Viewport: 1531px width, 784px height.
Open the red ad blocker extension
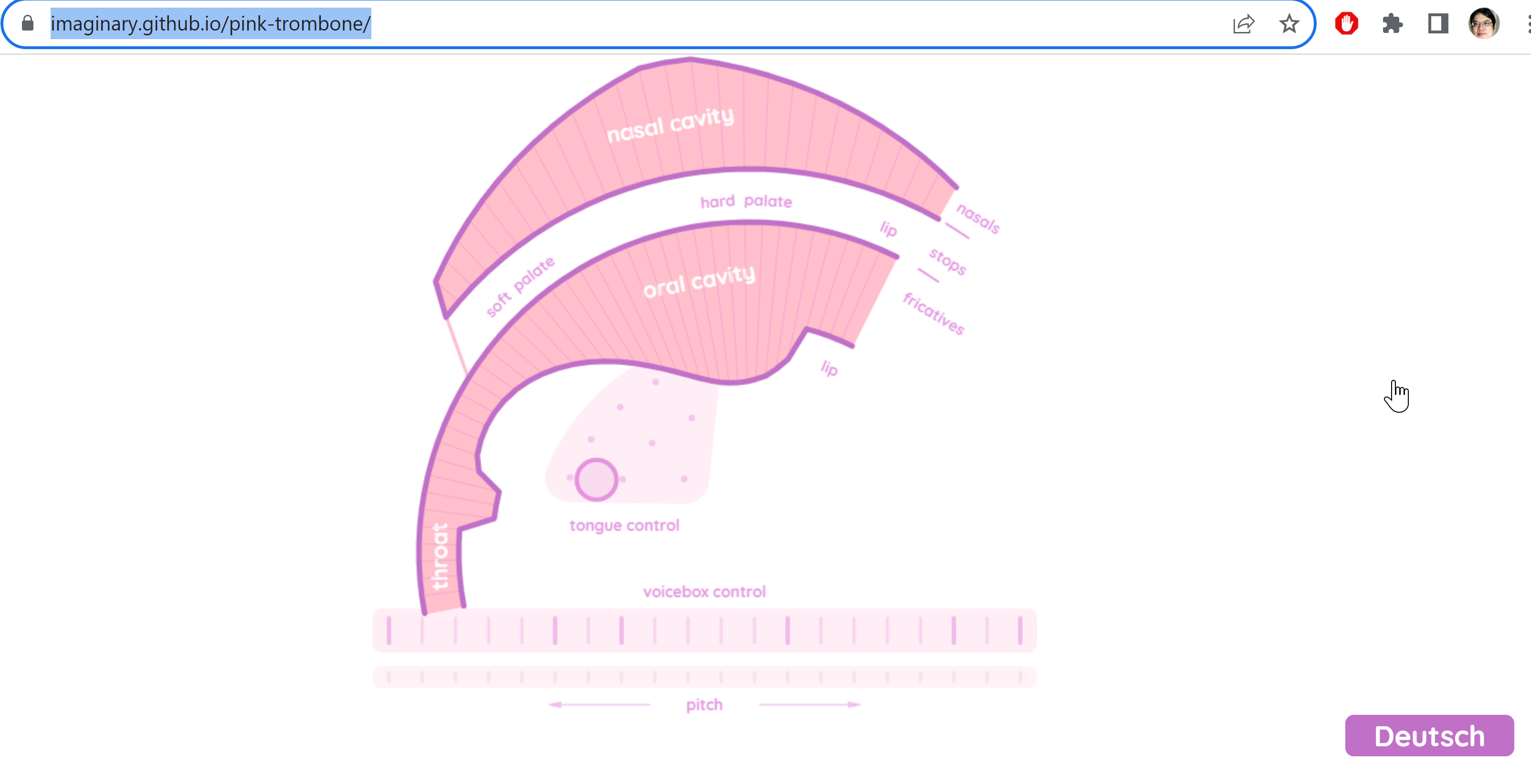[1346, 24]
